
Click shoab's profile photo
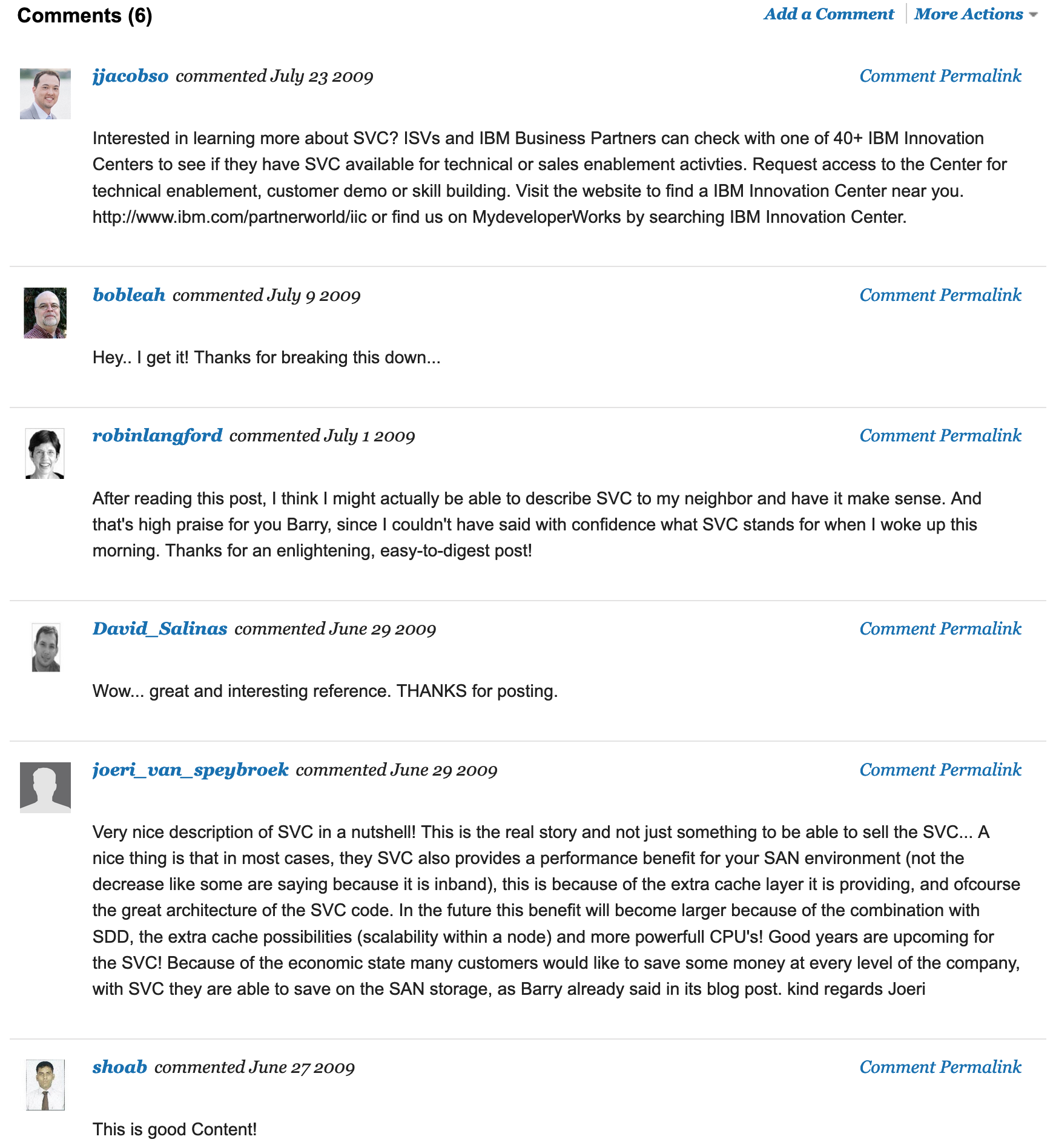45,1084
